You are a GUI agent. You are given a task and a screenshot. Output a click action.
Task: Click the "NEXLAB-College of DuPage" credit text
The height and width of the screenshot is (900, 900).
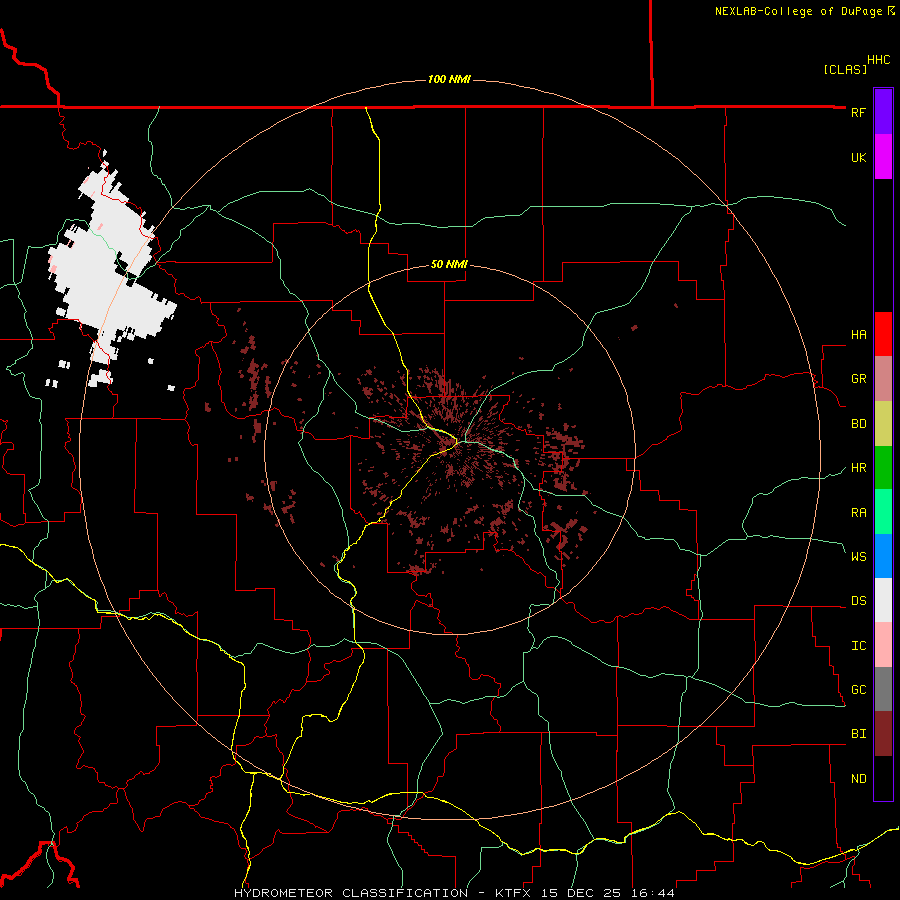click(x=798, y=11)
